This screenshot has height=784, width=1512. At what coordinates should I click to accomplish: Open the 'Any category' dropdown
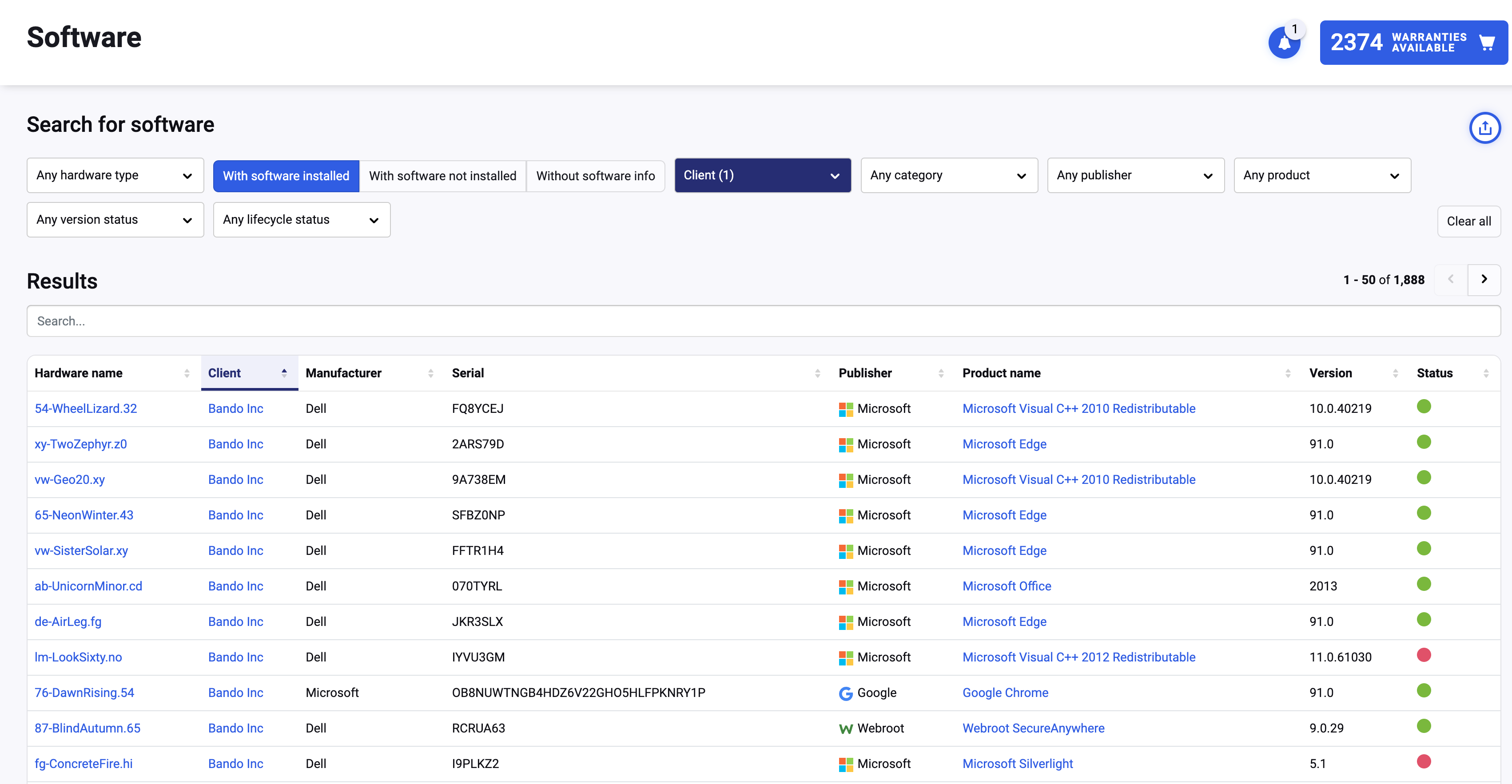click(x=949, y=175)
